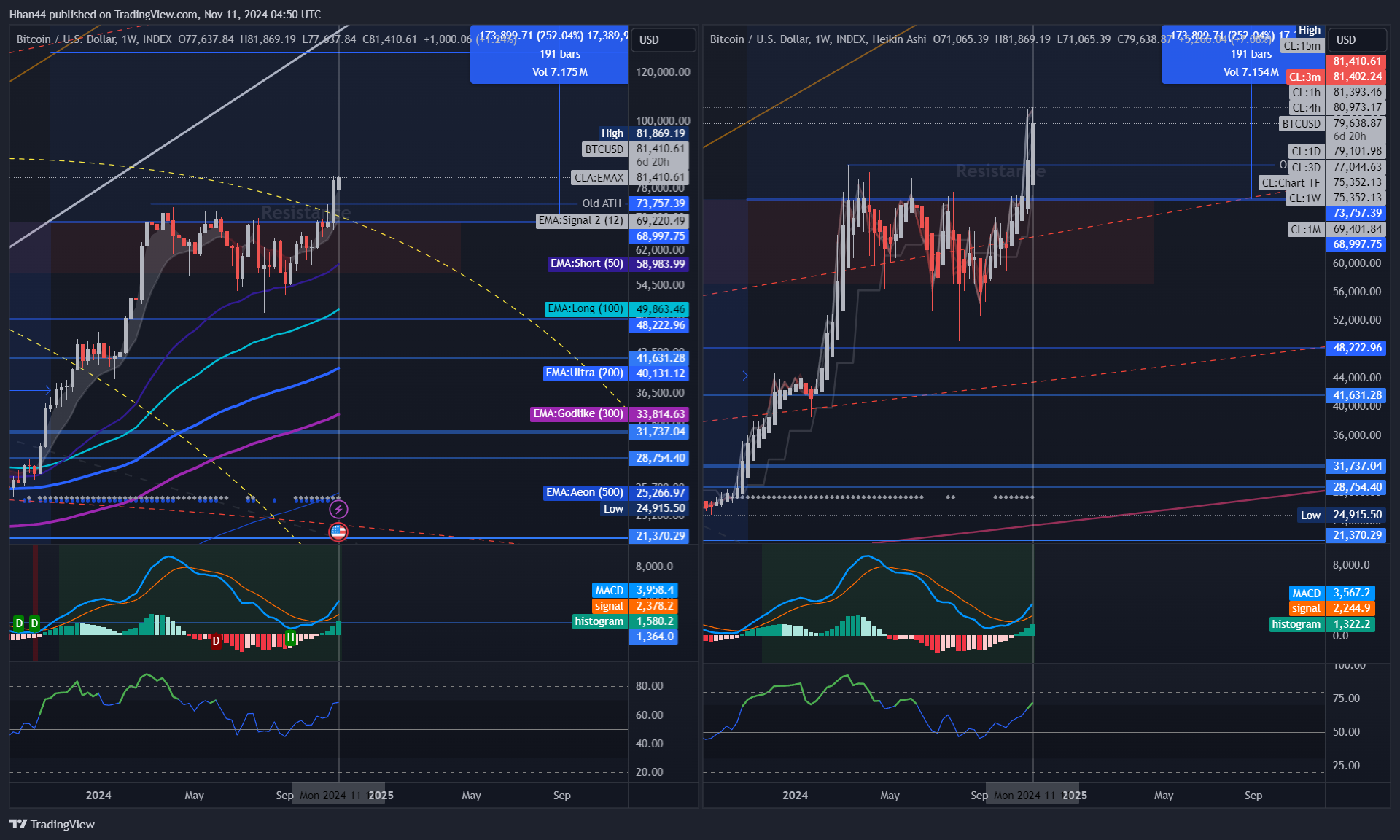The width and height of the screenshot is (1400, 840).
Task: Click the MACD value label '3,958.4'
Action: (x=655, y=591)
